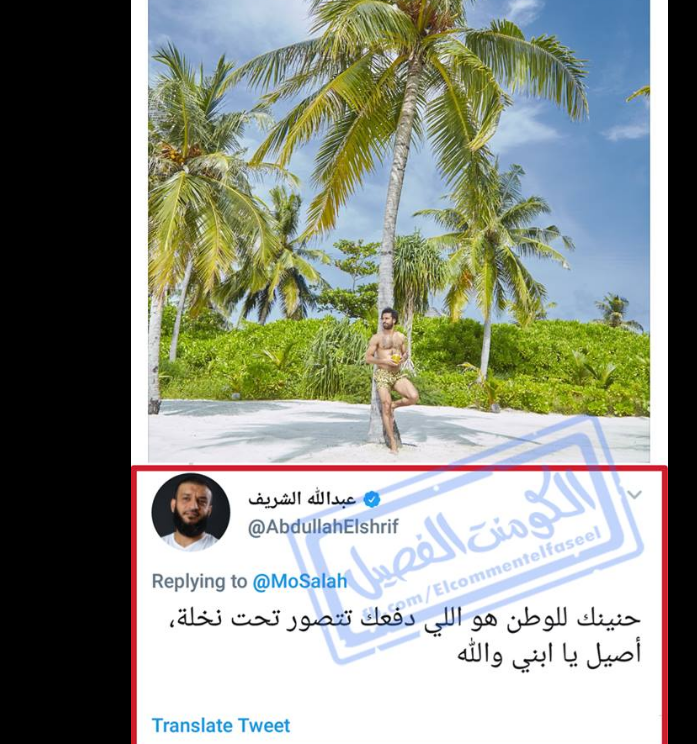
Task: Select the display name عبدالله الشريف
Action: coord(302,500)
